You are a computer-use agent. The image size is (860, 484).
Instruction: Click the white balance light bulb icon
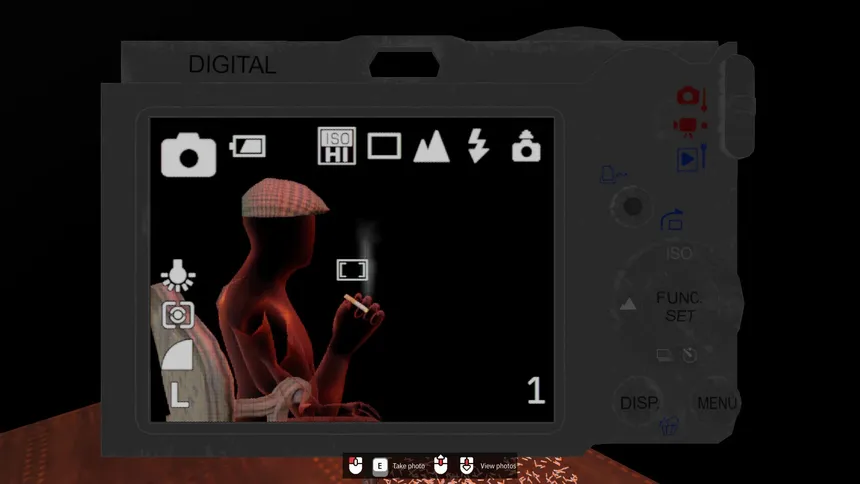(178, 275)
